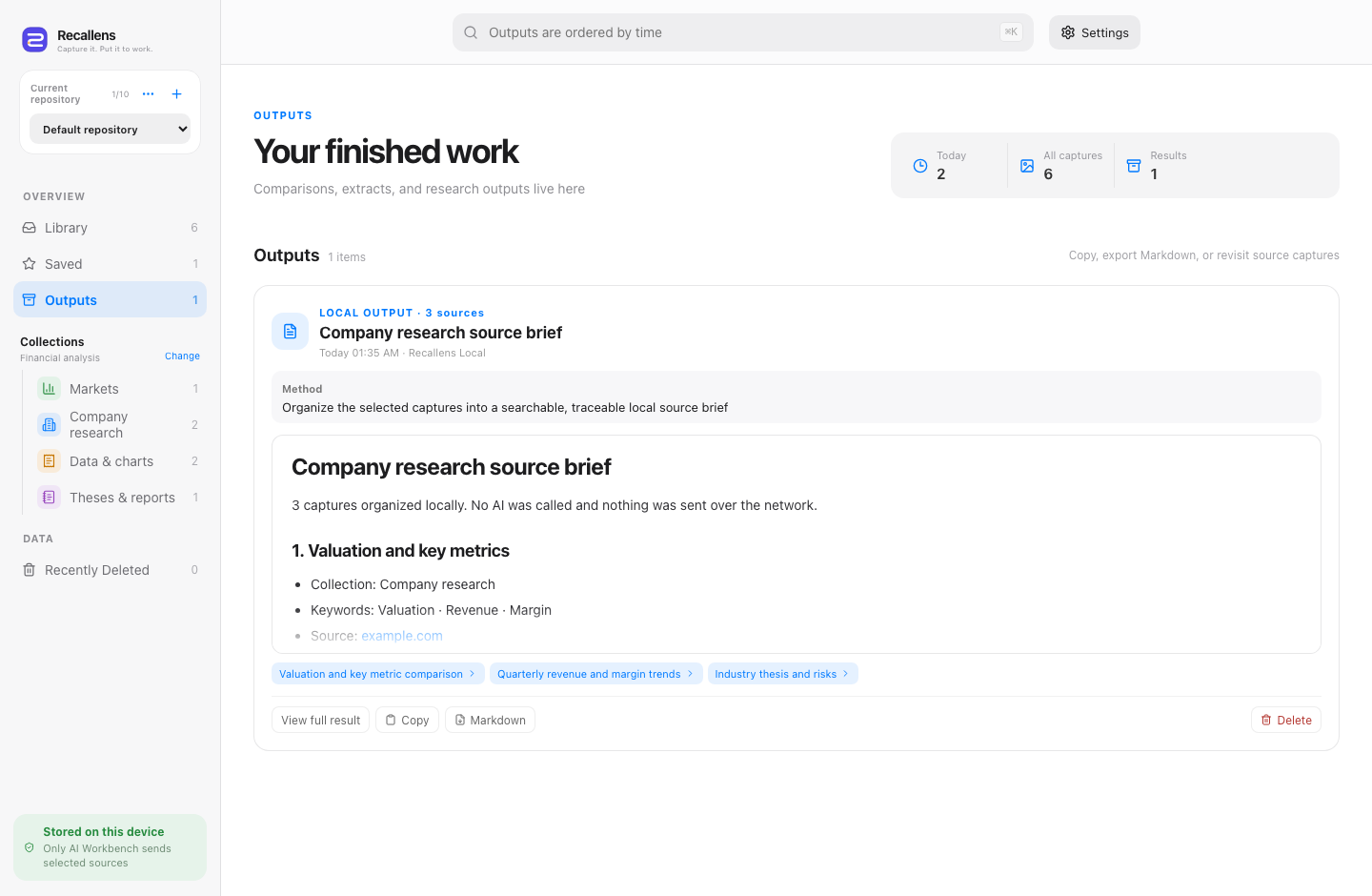Open Quarterly revenue and margin trends chip
Image resolution: width=1372 pixels, height=896 pixels.
pyautogui.click(x=596, y=674)
